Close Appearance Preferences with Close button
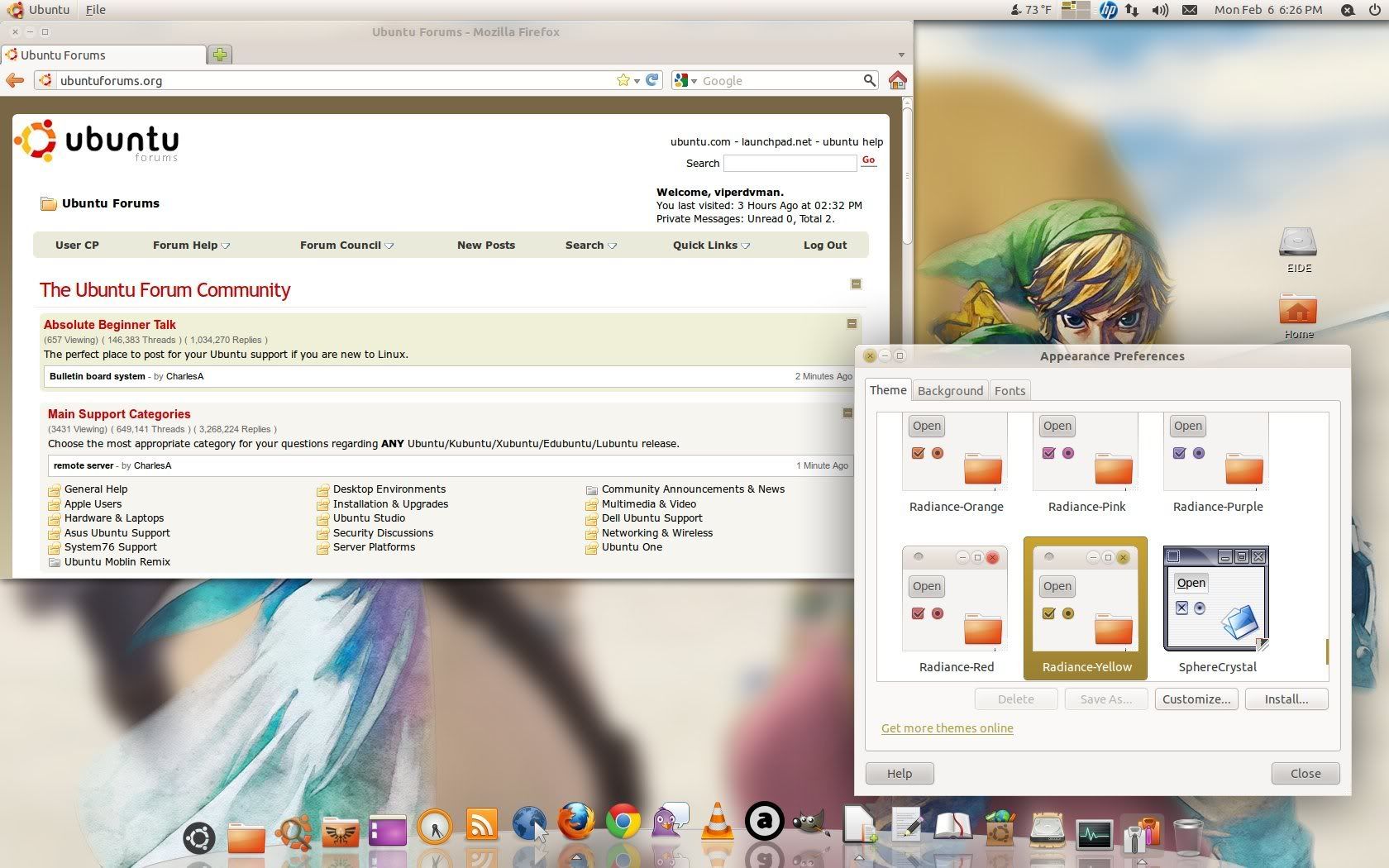The width and height of the screenshot is (1389, 868). click(x=1305, y=773)
